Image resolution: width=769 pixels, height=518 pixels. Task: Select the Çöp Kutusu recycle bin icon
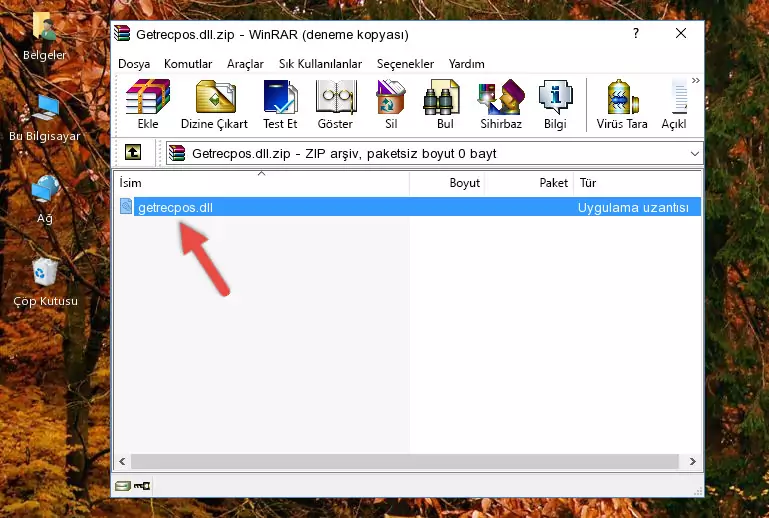(45, 282)
